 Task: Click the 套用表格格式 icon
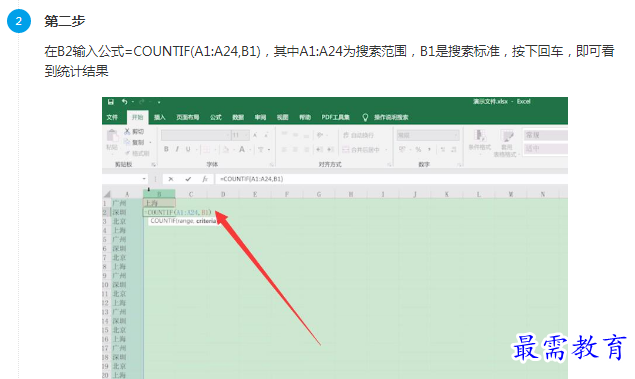(x=506, y=143)
